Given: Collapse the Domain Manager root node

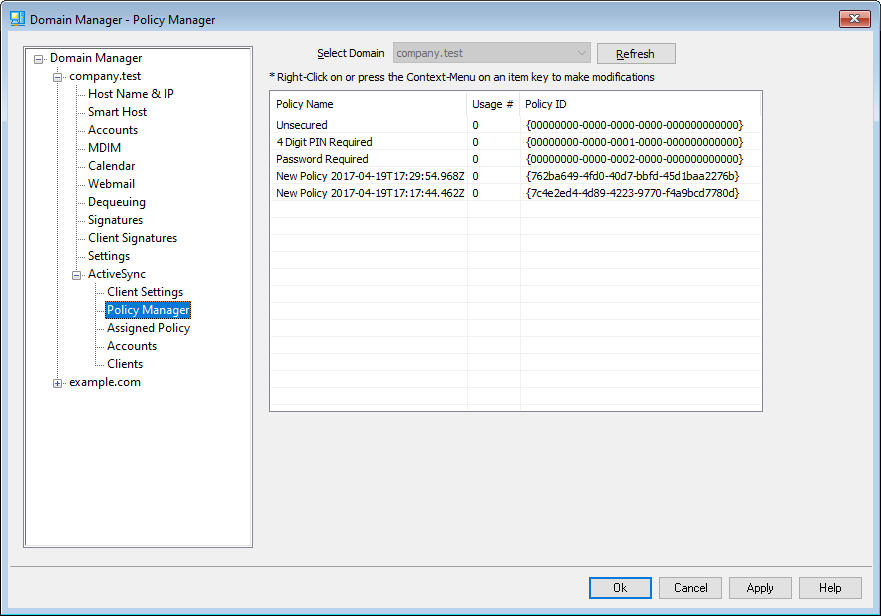Looking at the screenshot, I should [39, 59].
